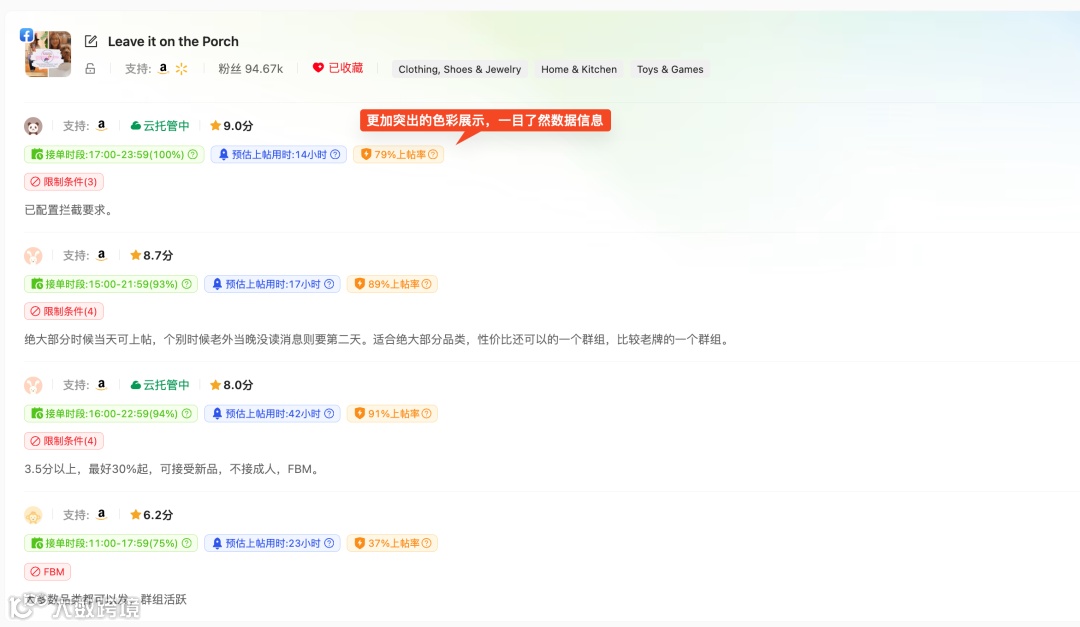Click the Walmart spark icon in the header
This screenshot has height=627, width=1080.
point(181,68)
